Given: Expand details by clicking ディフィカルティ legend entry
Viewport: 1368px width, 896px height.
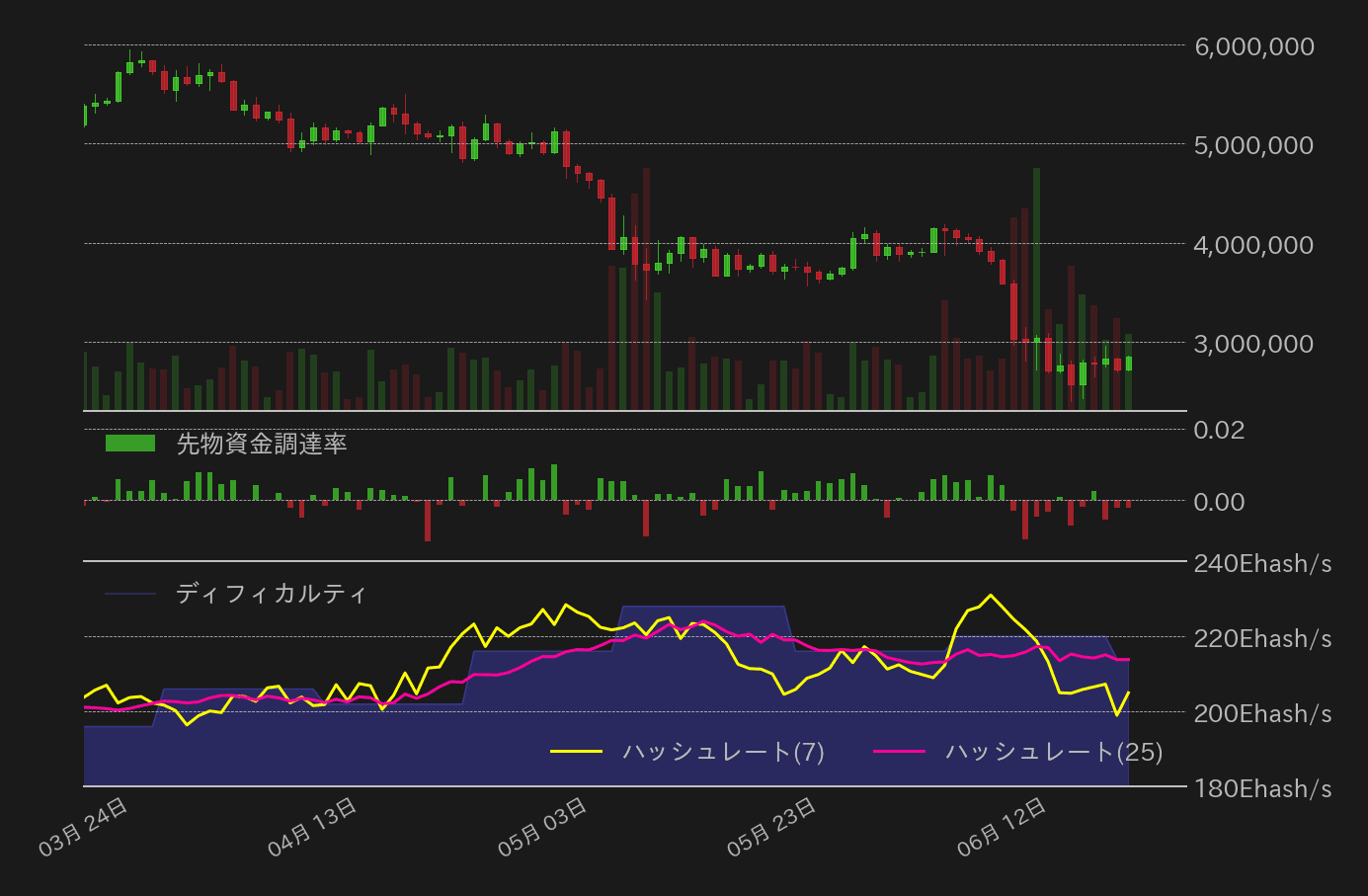Looking at the screenshot, I should point(273,594).
